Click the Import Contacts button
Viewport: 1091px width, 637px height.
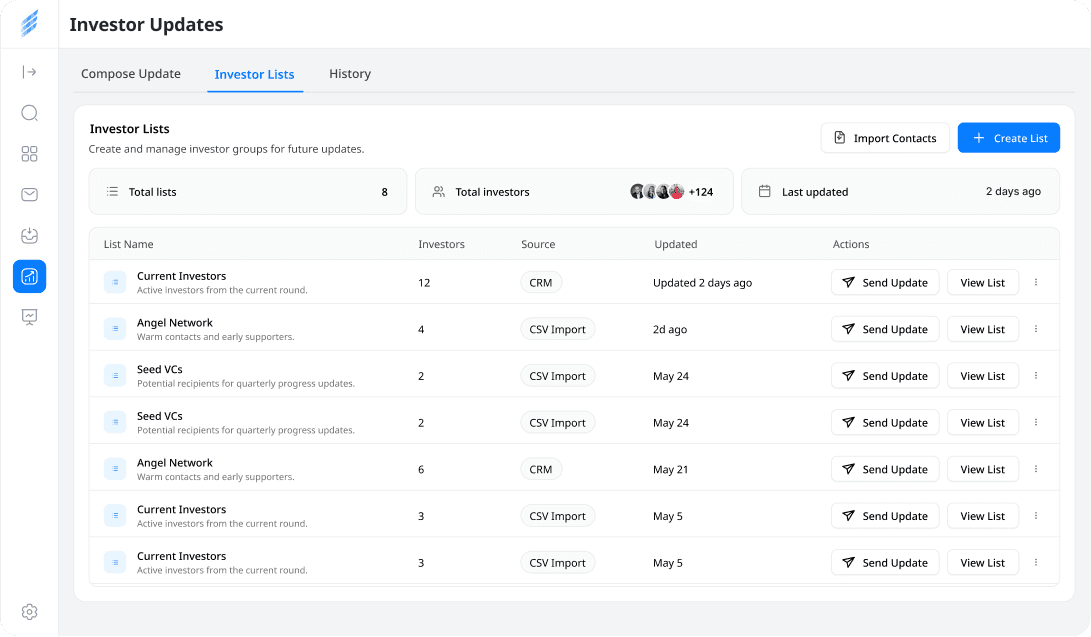(x=885, y=138)
